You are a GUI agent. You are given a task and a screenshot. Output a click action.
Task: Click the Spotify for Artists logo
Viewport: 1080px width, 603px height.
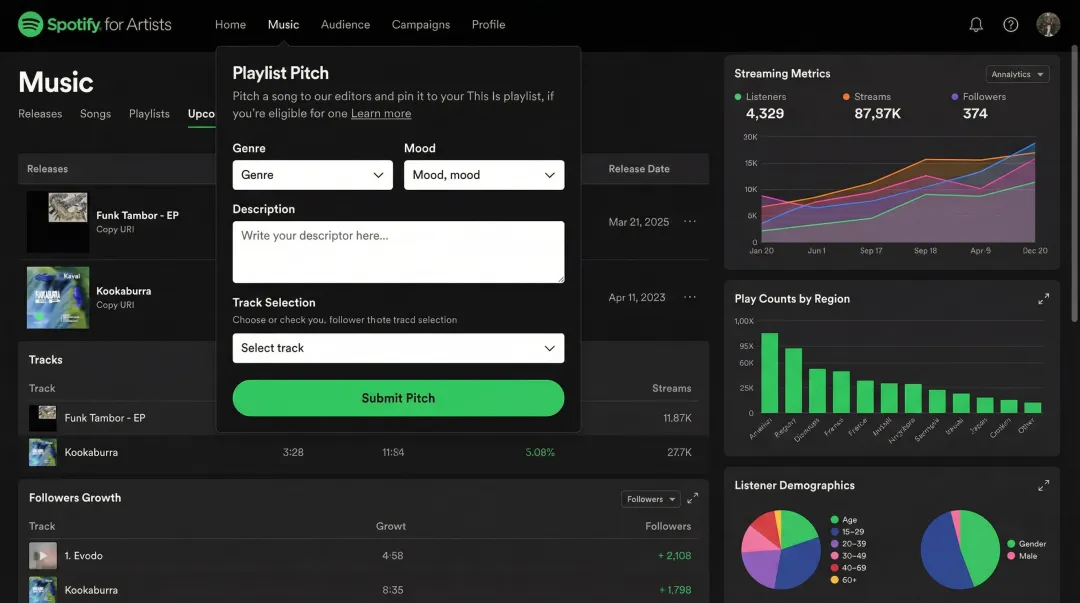(95, 24)
